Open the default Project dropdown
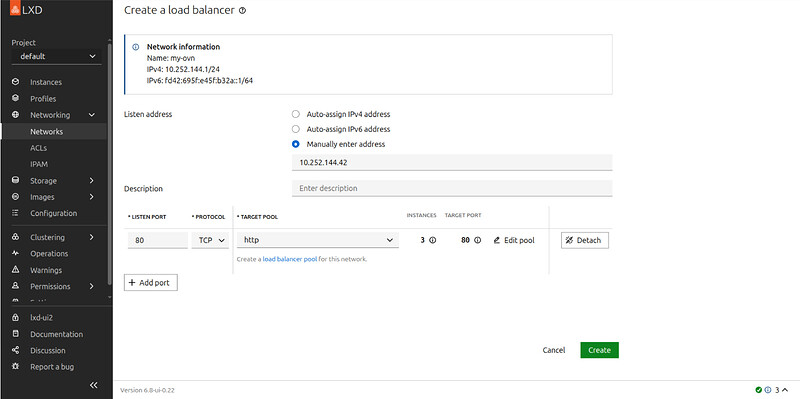The width and height of the screenshot is (800, 399). (x=56, y=57)
